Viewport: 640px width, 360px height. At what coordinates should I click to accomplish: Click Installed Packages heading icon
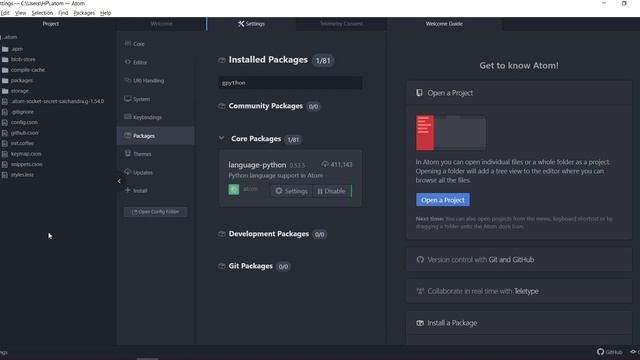point(222,60)
